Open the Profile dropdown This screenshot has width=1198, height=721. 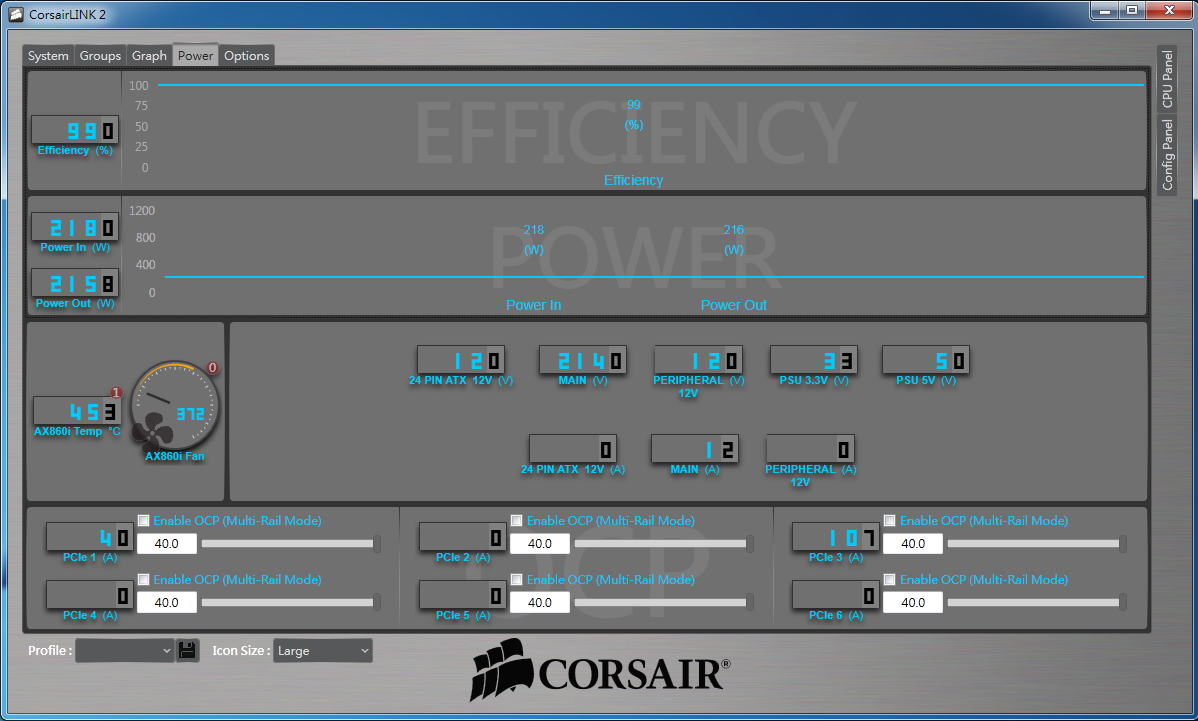pyautogui.click(x=125, y=651)
